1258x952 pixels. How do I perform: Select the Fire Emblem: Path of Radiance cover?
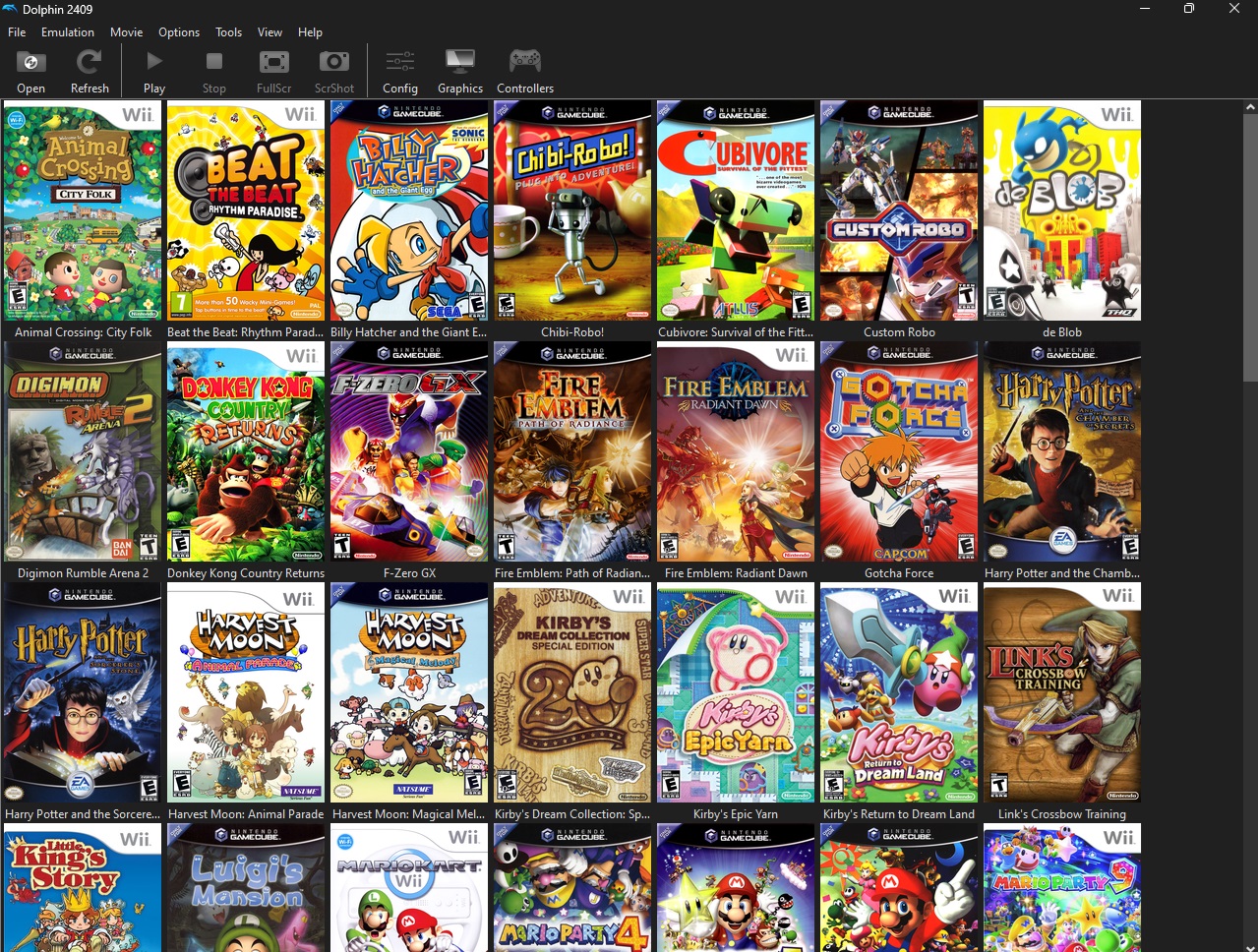[572, 451]
